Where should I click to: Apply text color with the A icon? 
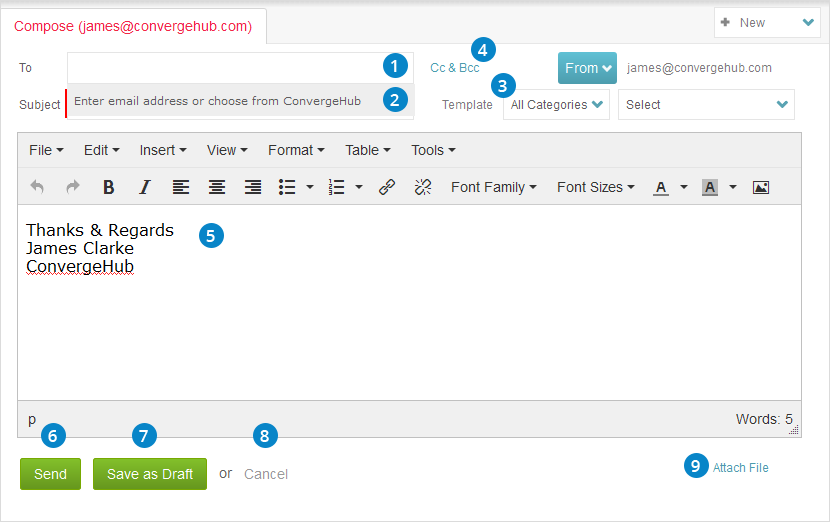click(x=661, y=187)
